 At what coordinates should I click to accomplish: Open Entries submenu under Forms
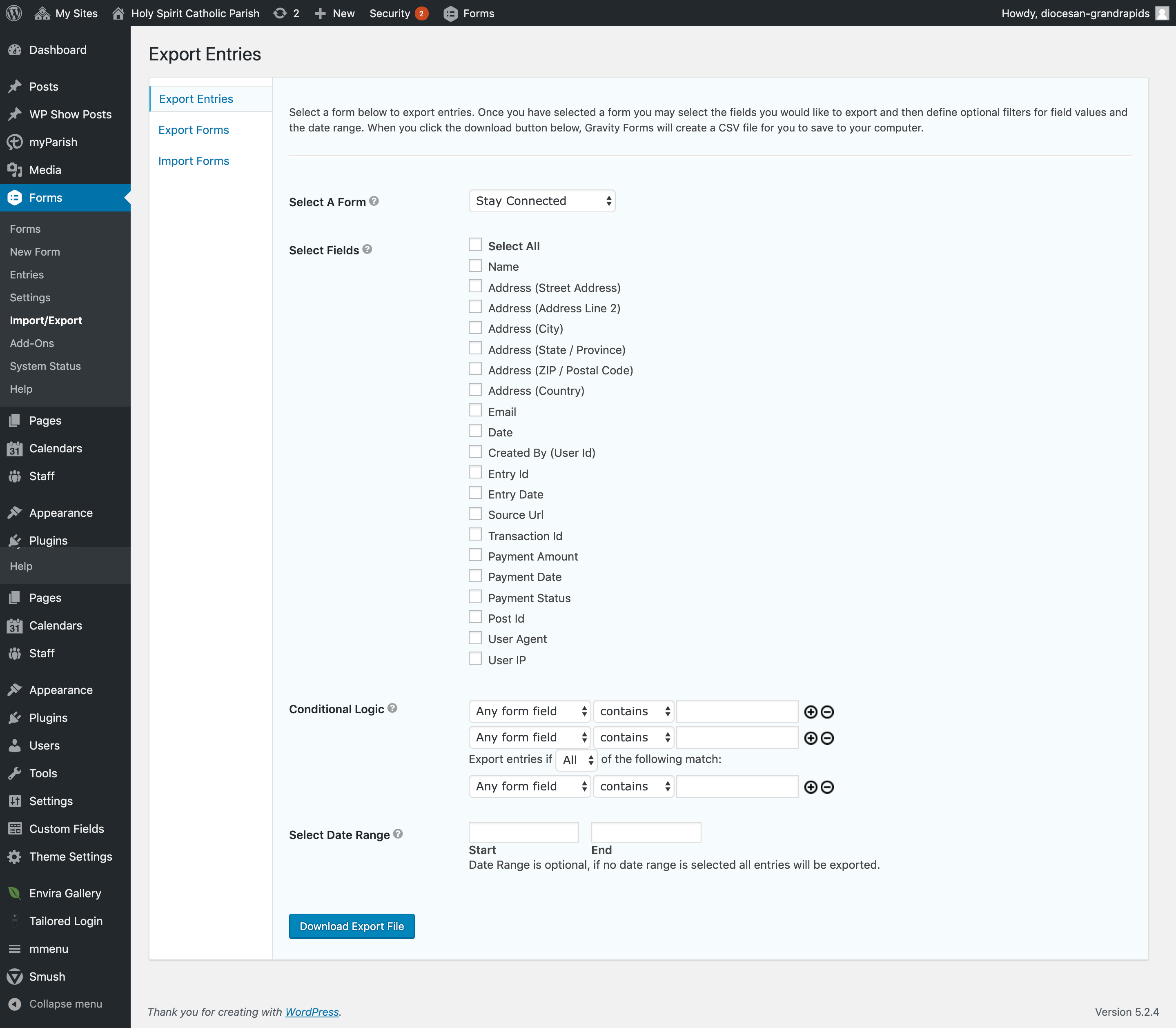pos(27,275)
